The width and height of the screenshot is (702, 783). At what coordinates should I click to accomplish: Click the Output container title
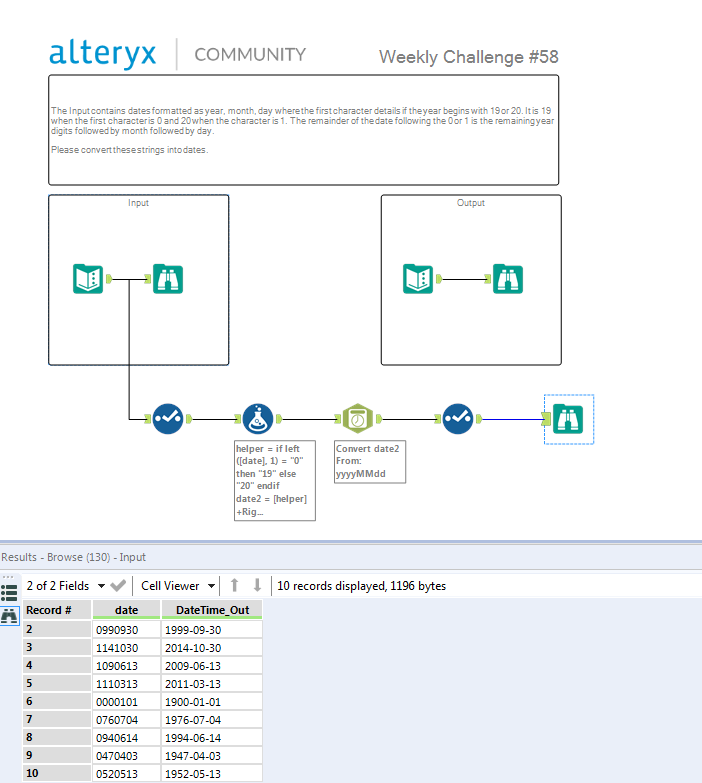(x=471, y=203)
